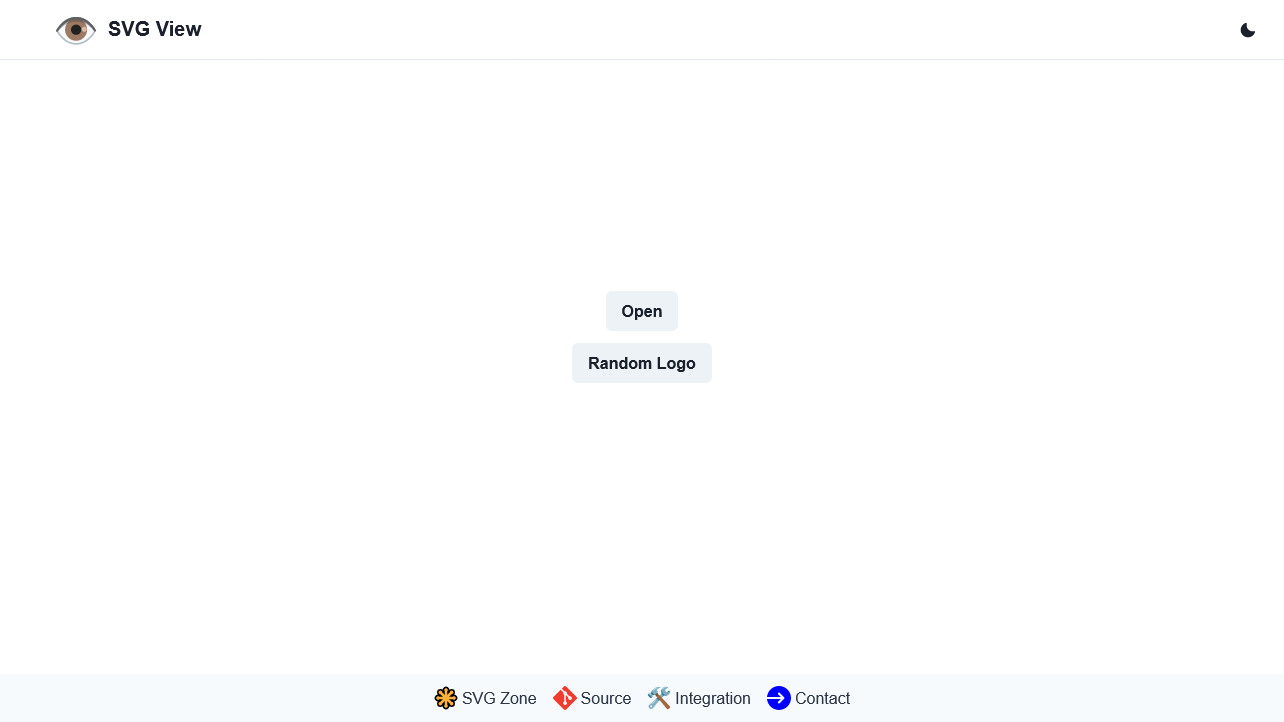Click the blue arrow Contact icon
Viewport: 1284px width, 722px height.
point(779,698)
